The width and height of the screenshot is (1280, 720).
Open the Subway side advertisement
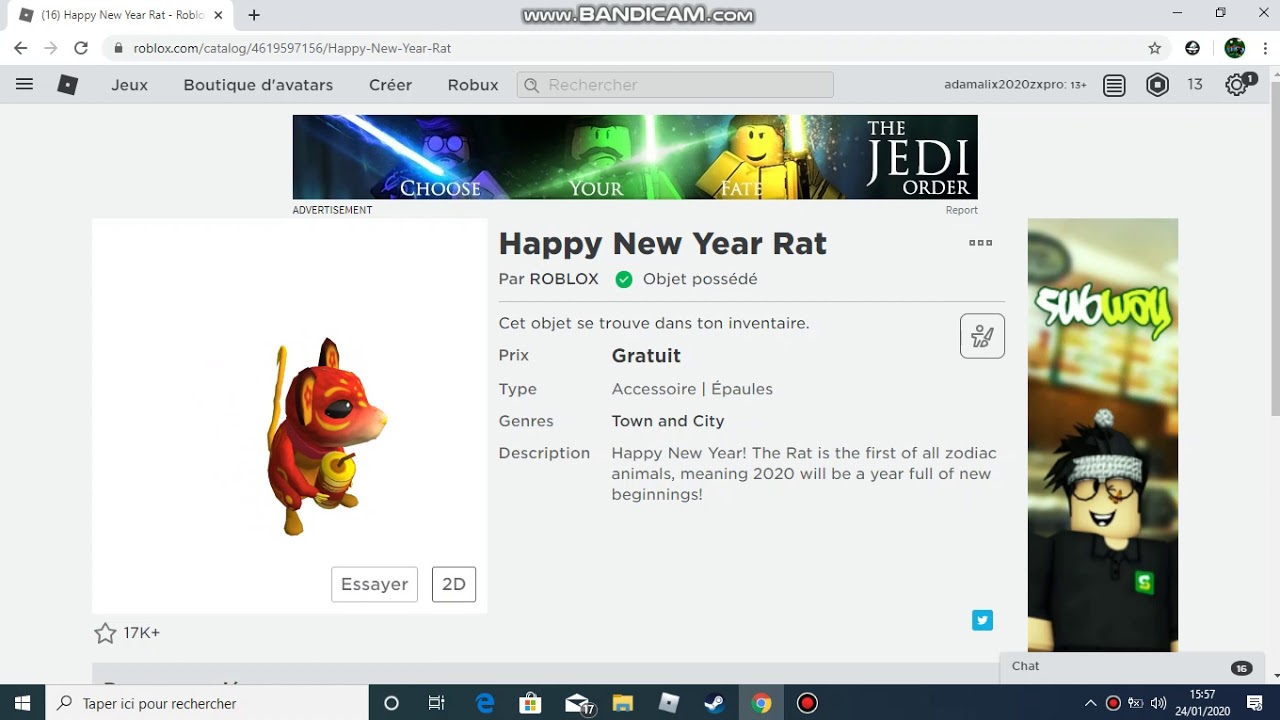(1103, 435)
